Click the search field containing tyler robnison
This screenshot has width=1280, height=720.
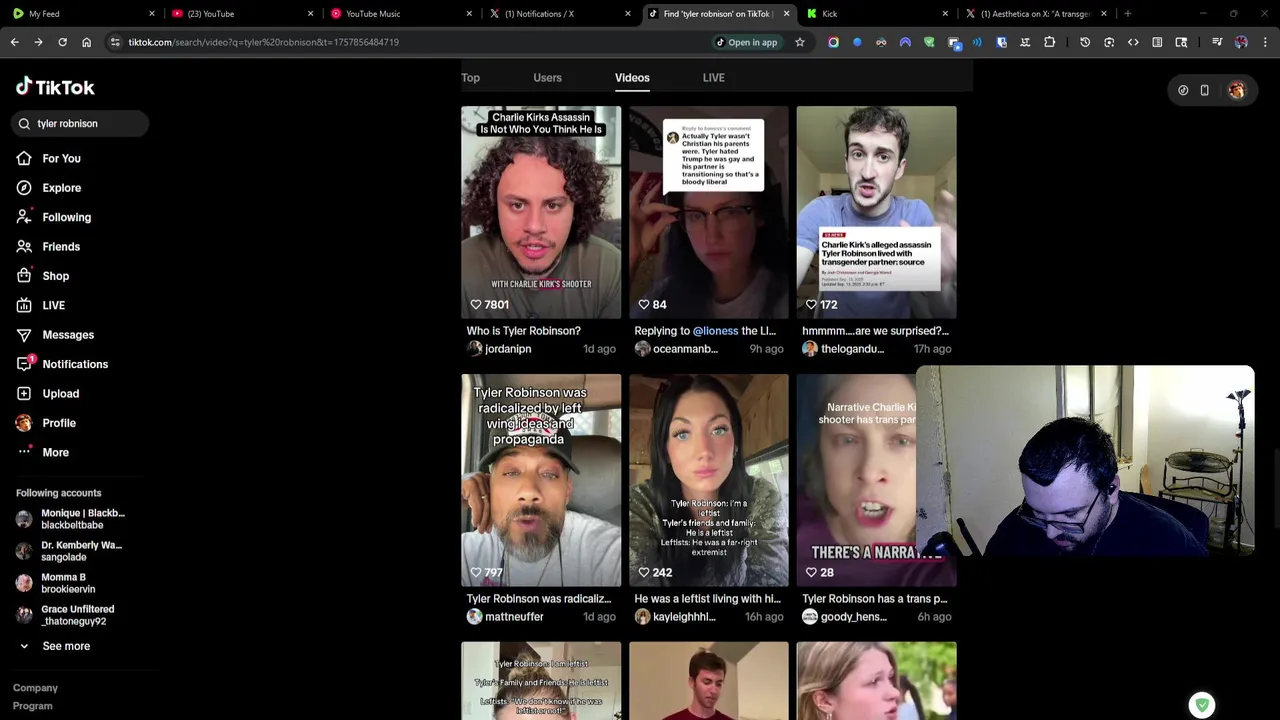click(x=81, y=123)
